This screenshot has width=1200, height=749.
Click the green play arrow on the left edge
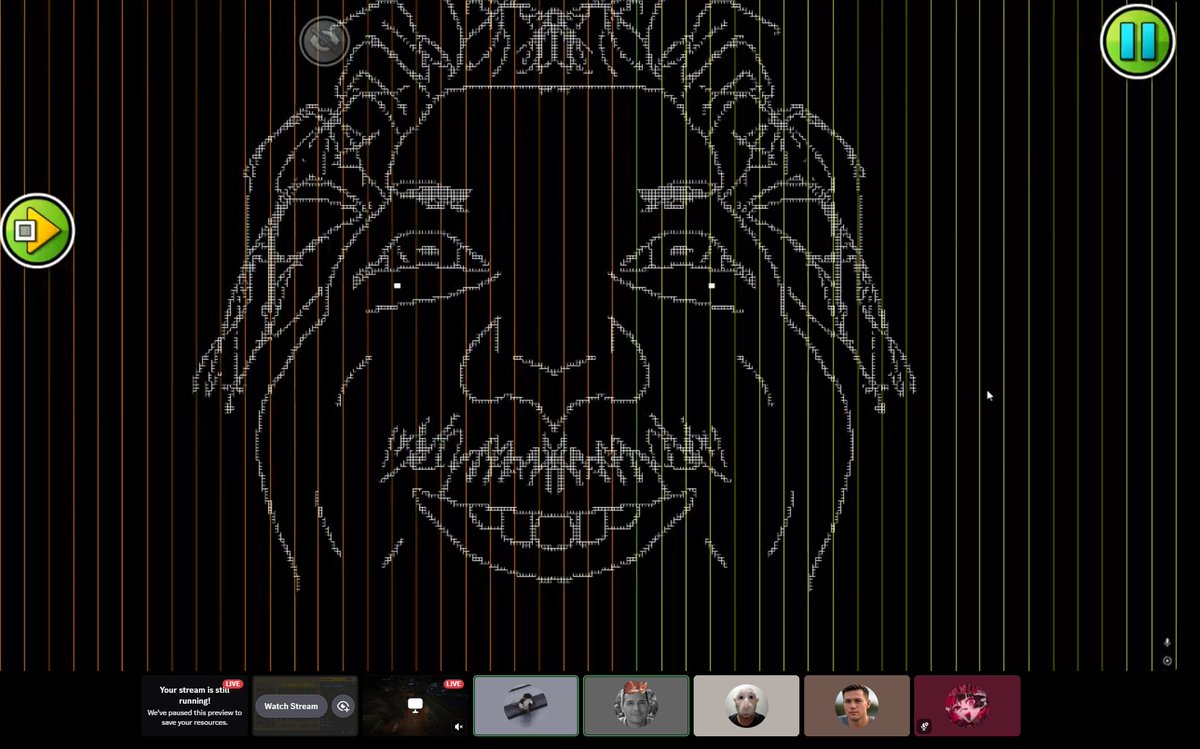[38, 229]
